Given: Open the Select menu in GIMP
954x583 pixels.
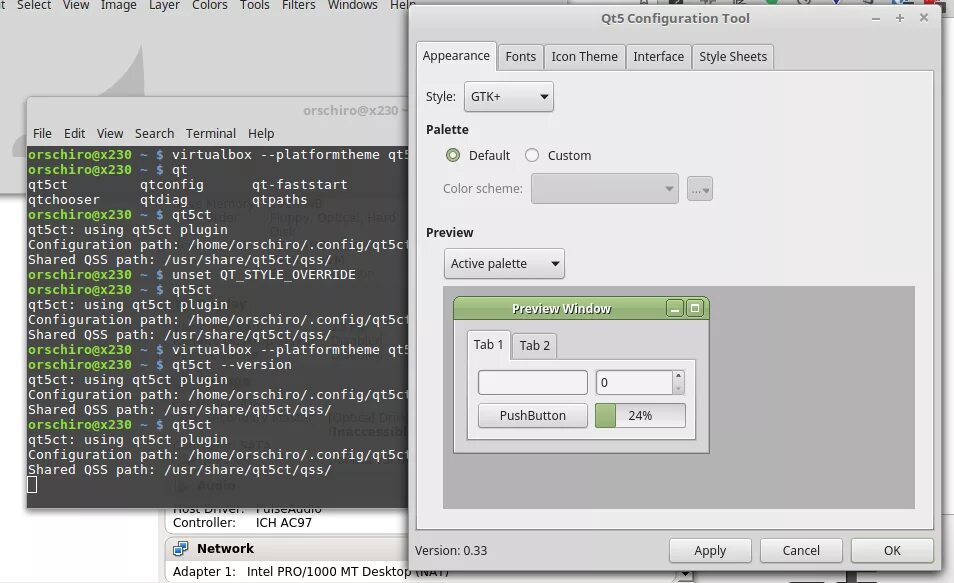Looking at the screenshot, I should [34, 5].
